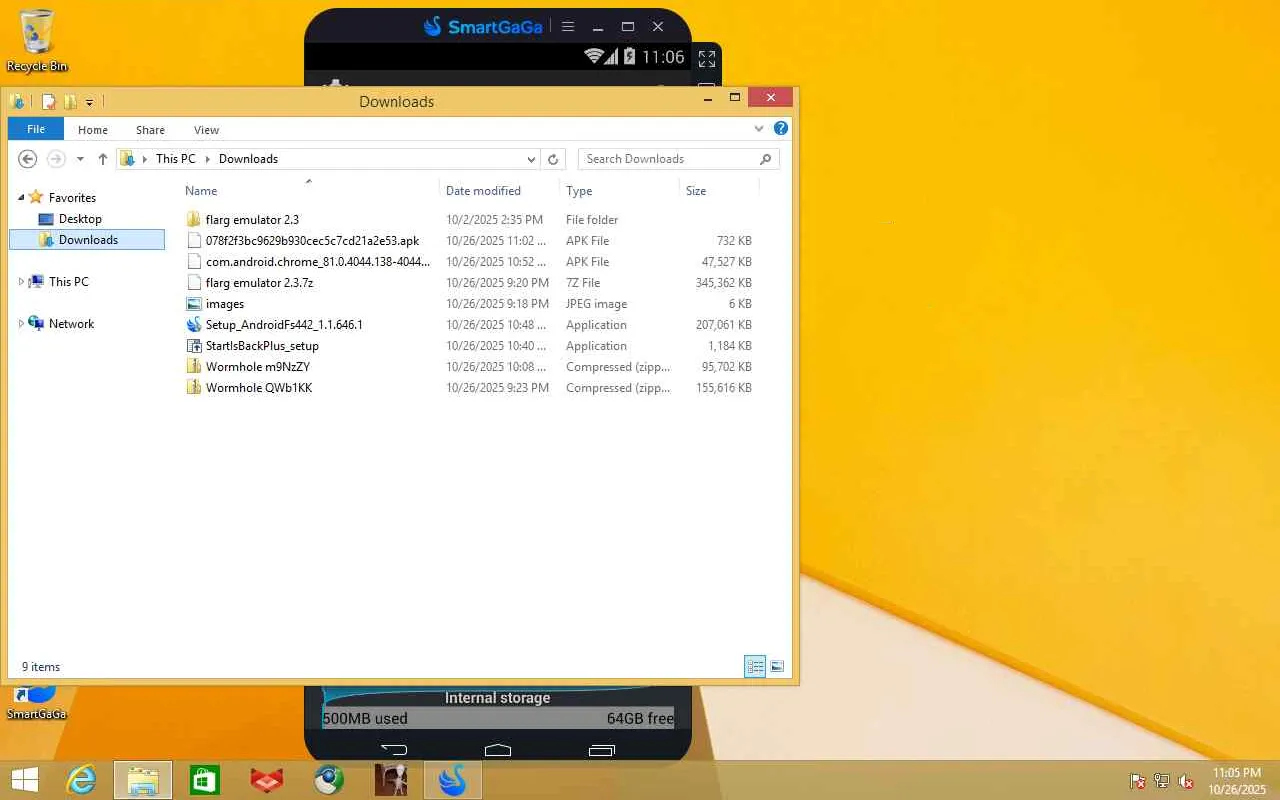
Task: Click the File Explorer taskbar button
Action: pos(143,780)
